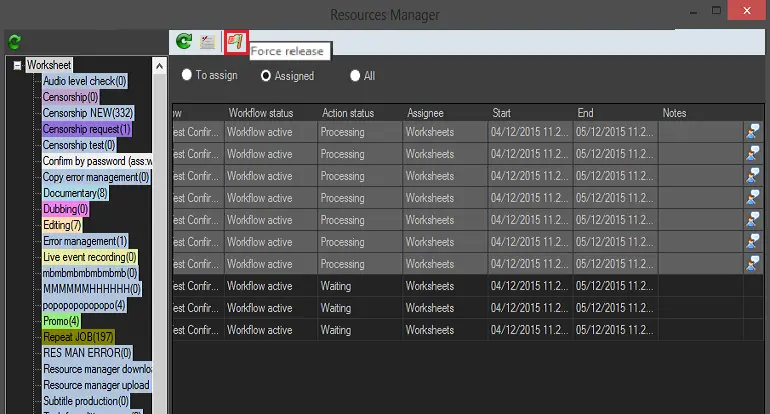
Task: Select the 'To assign' radio button
Action: tap(187, 75)
